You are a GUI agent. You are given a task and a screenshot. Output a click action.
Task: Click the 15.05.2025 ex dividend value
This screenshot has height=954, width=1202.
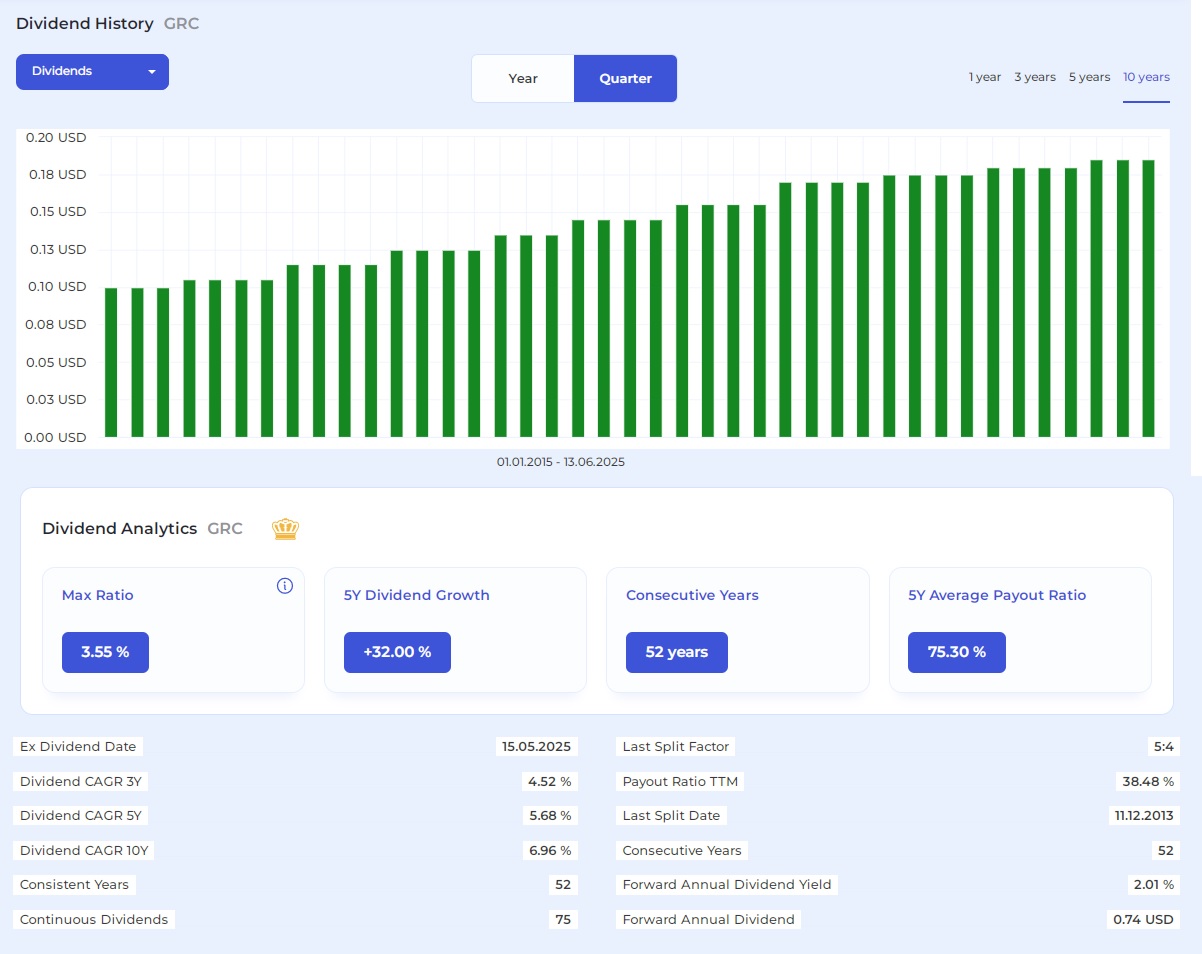[536, 747]
